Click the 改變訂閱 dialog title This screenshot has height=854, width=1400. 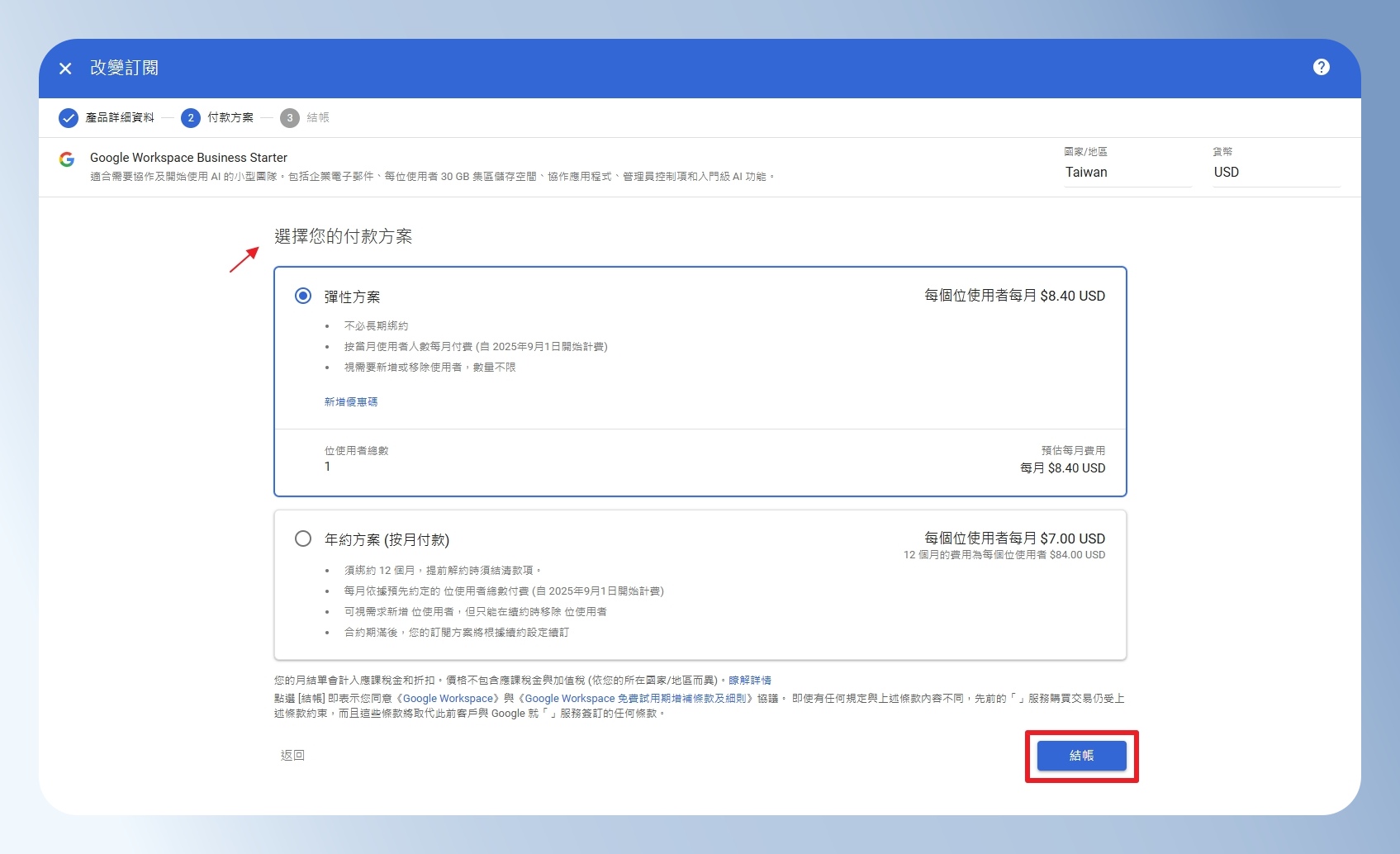[124, 68]
